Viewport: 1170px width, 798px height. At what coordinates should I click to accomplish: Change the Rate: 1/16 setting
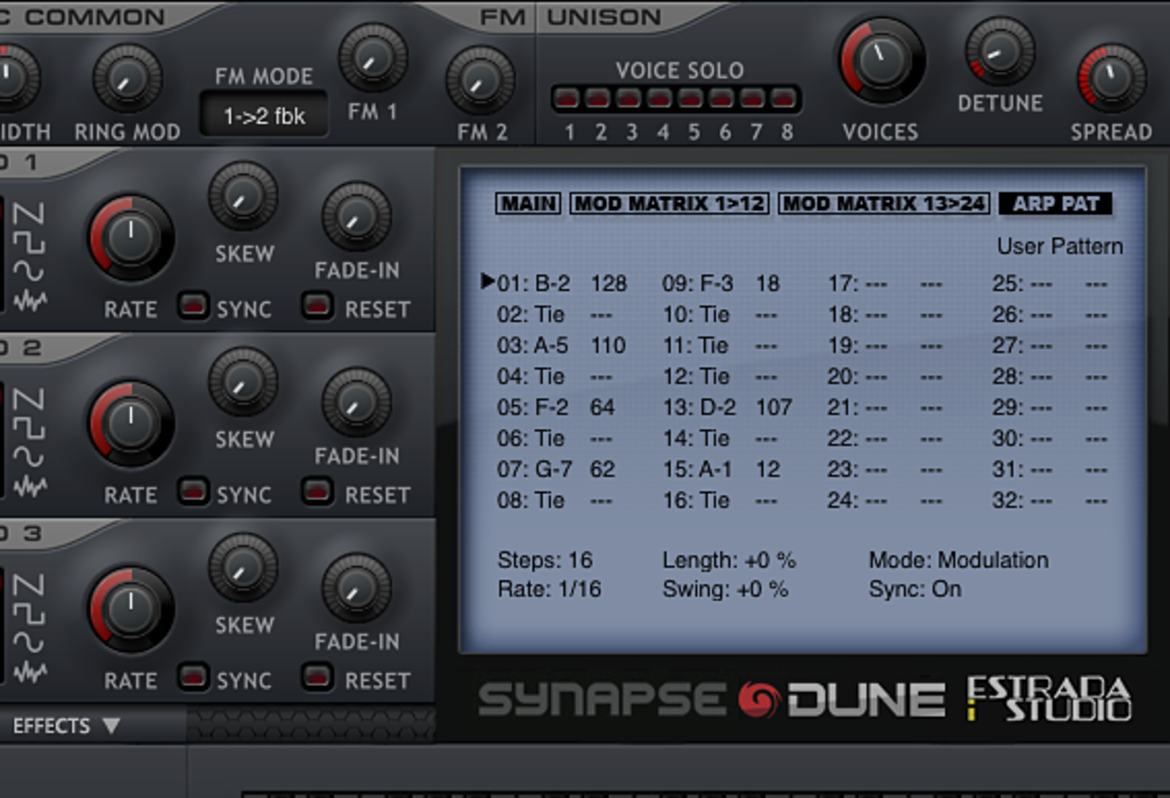549,589
